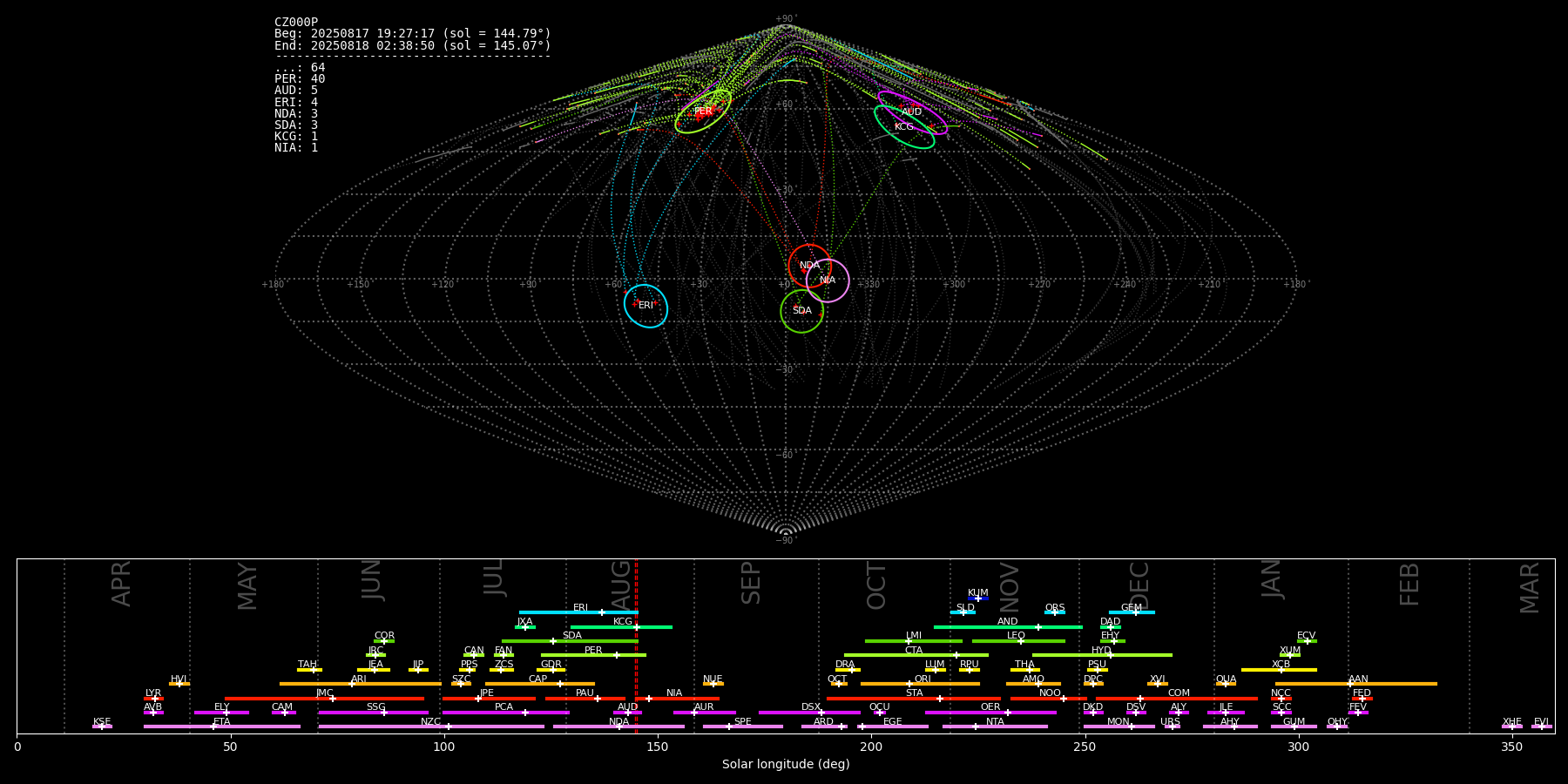
Task: Click the 150 tick on the solar longitude axis
Action: click(x=657, y=747)
